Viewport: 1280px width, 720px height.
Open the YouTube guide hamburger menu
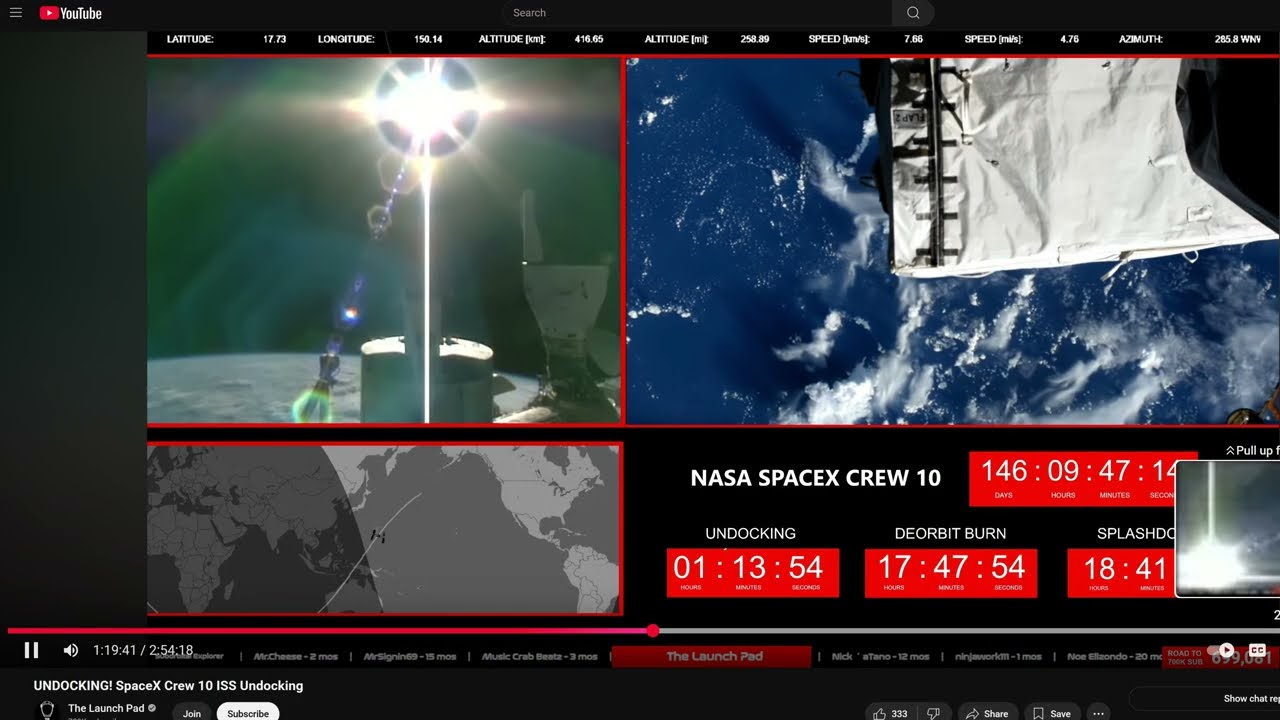point(16,13)
